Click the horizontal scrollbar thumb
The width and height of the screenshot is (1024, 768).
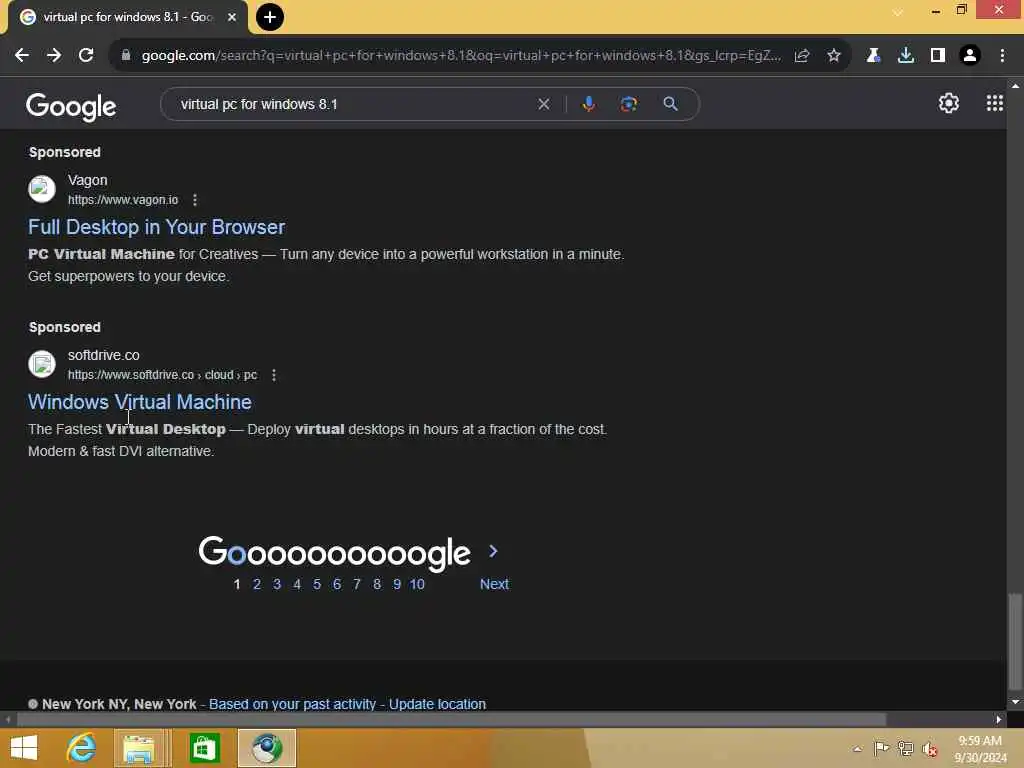coord(451,719)
